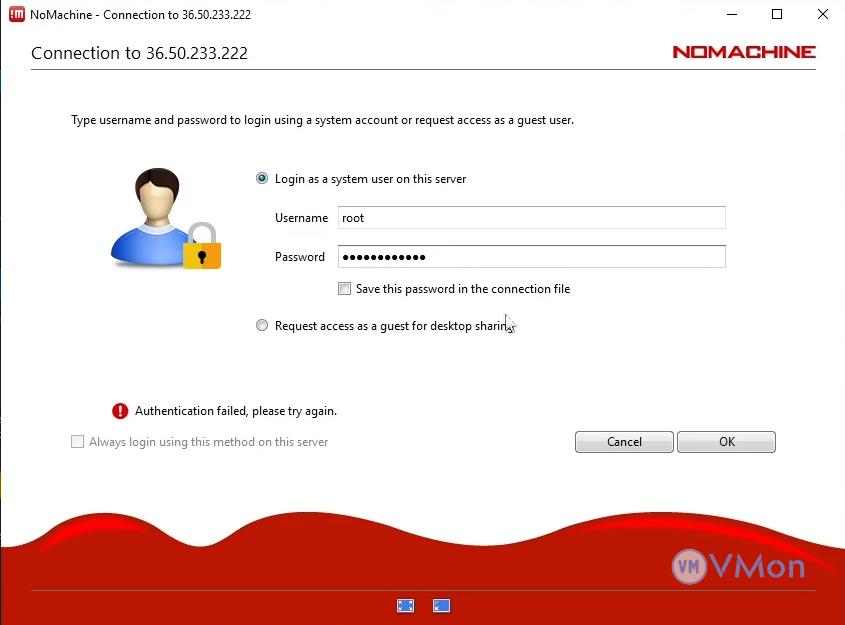Click the fullscreen icon at the bottom
The height and width of the screenshot is (625, 845).
click(405, 606)
